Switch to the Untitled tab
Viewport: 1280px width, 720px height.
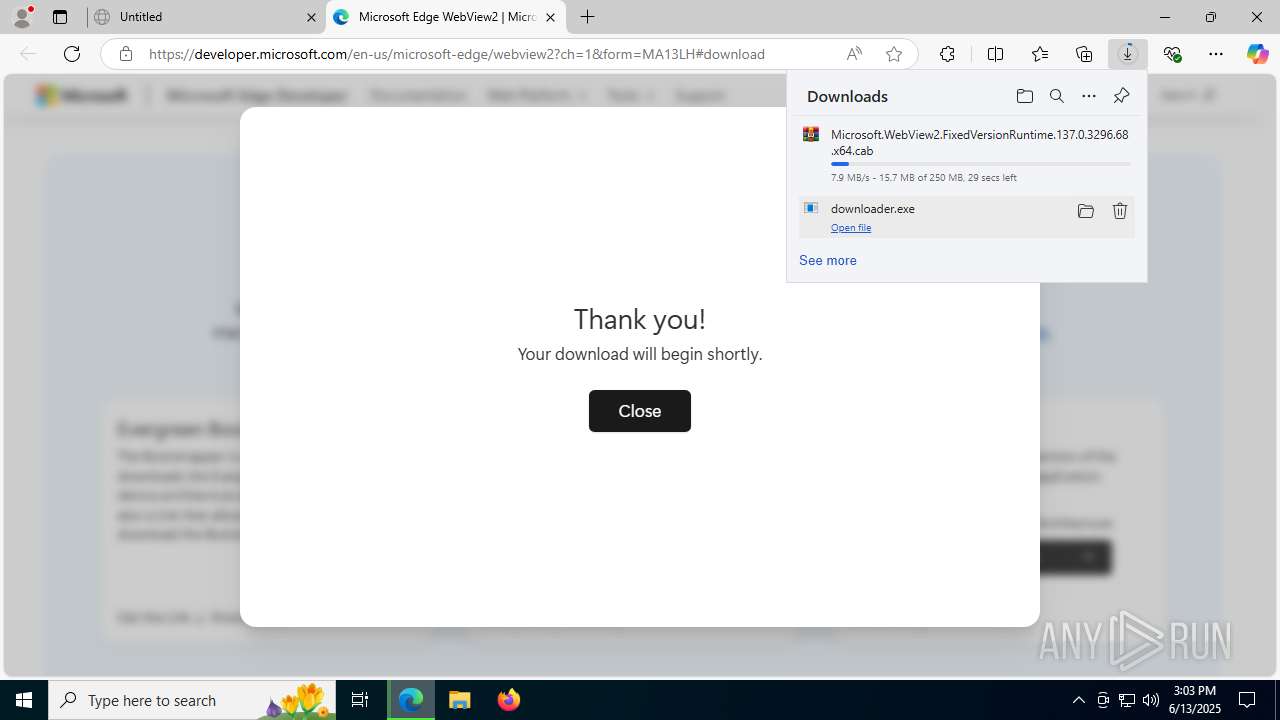[x=207, y=17]
